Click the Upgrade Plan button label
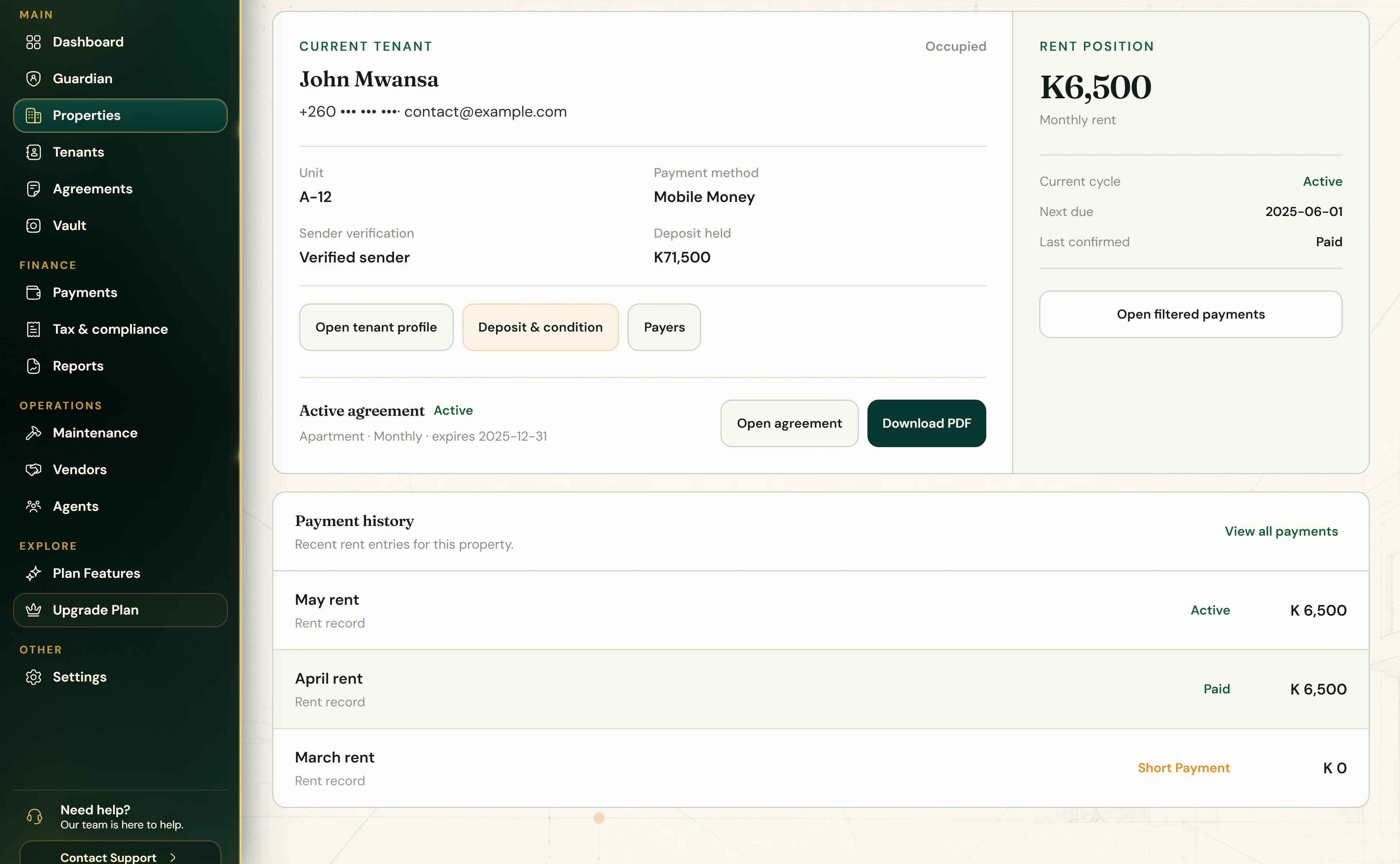This screenshot has width=1400, height=864. pos(96,610)
